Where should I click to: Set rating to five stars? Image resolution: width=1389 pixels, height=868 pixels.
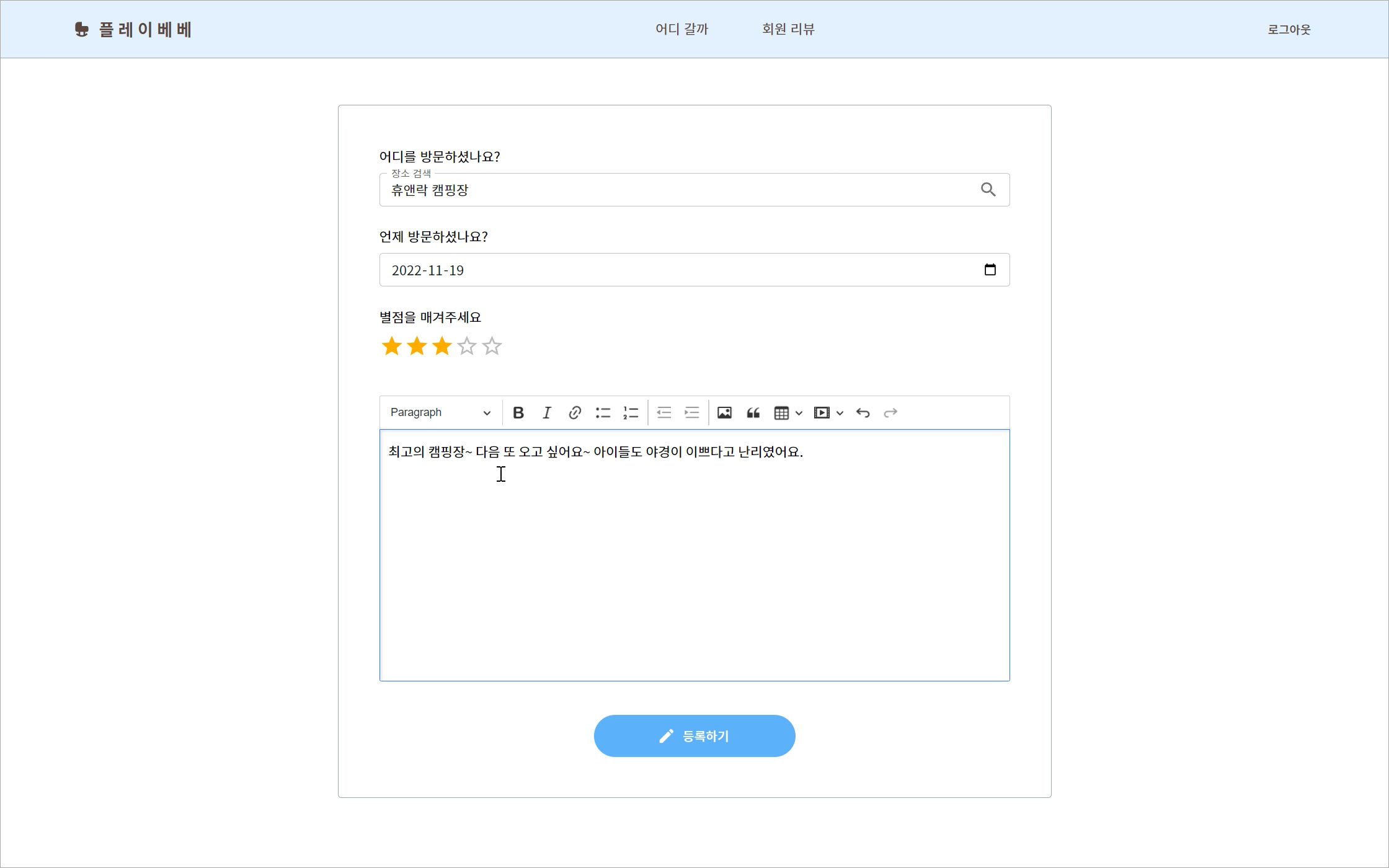(x=492, y=346)
